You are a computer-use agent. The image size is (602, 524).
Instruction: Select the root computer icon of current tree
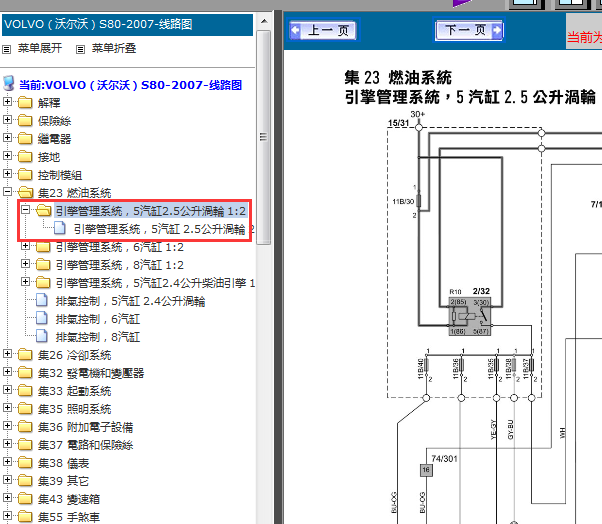point(8,83)
